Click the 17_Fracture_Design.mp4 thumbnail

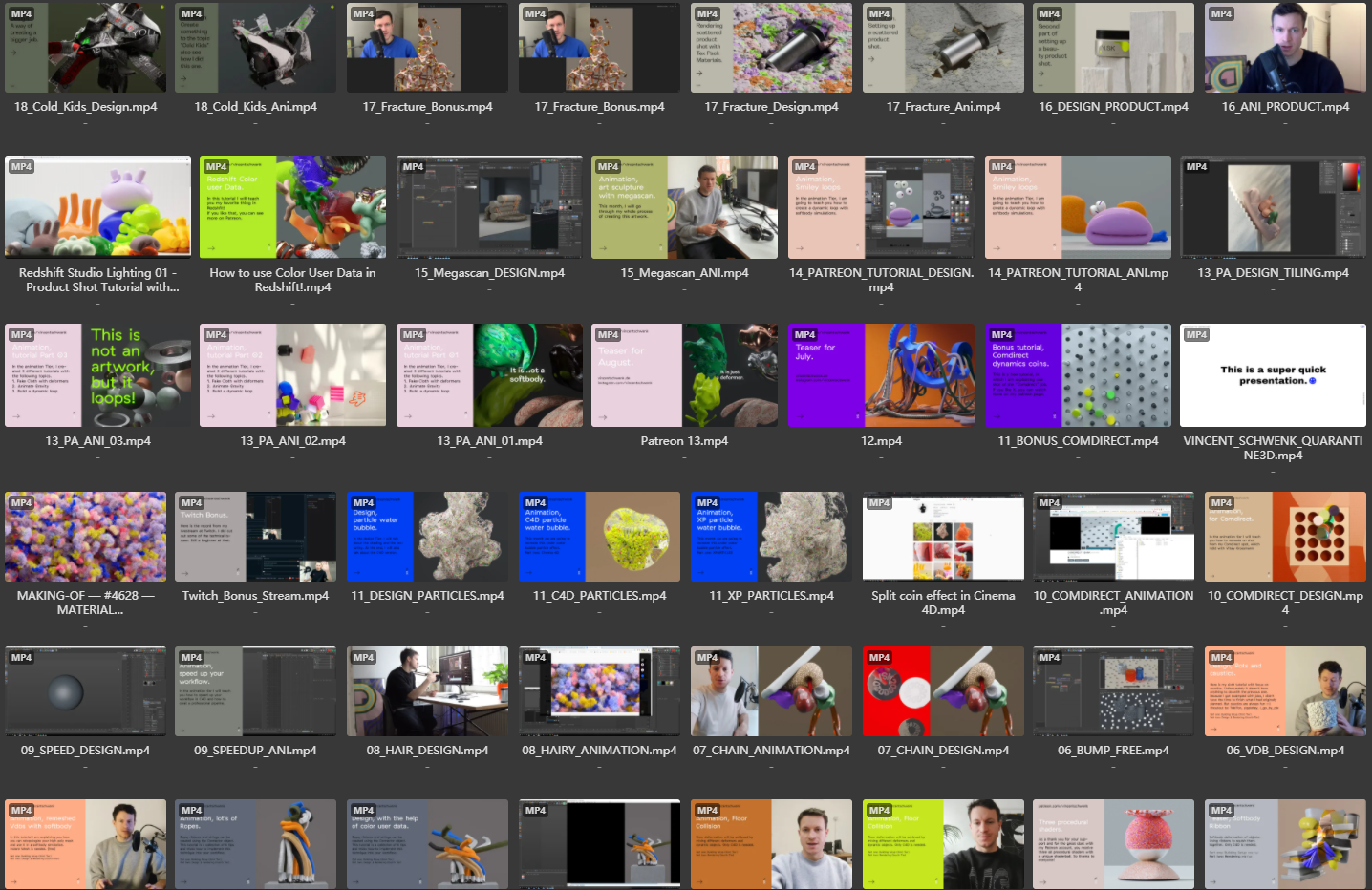point(771,48)
